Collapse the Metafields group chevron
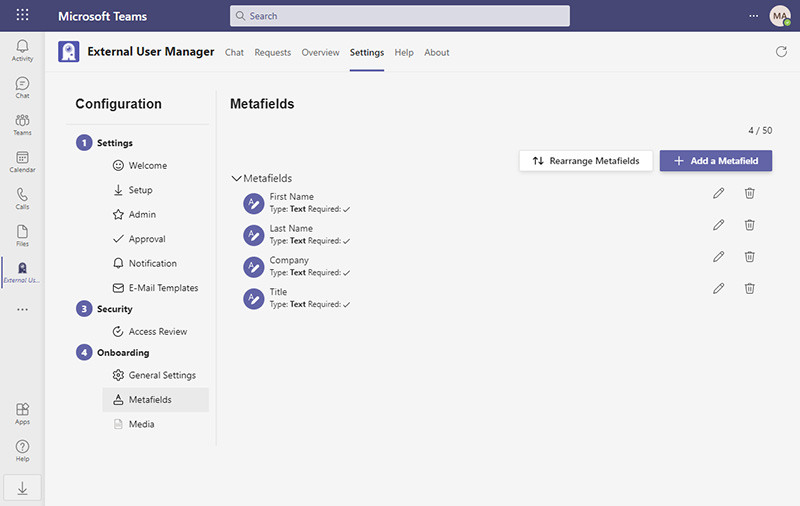The image size is (800, 506). [x=236, y=179]
